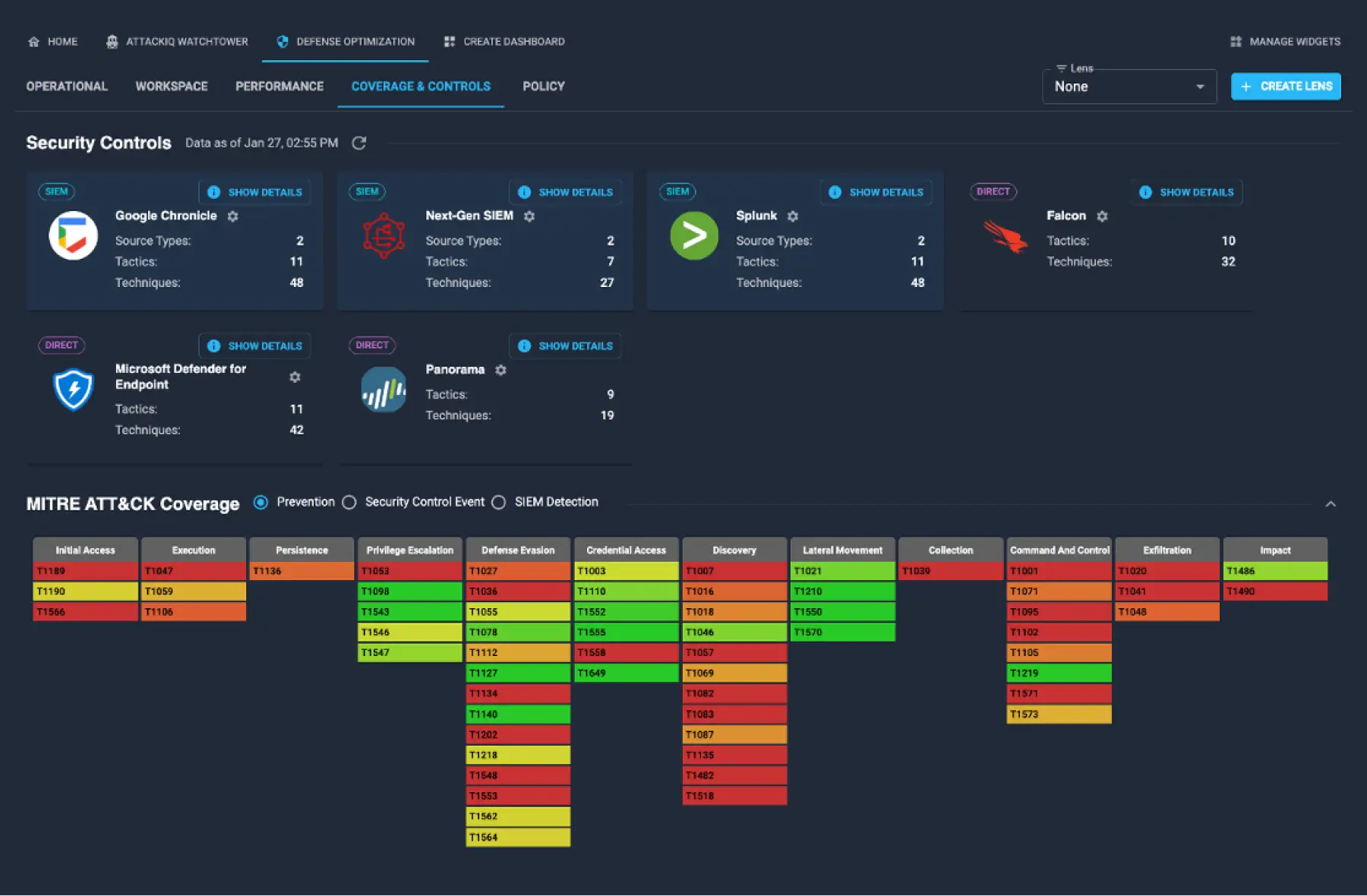Click technique cell T1564 under Defense Evasion
Screen dimensions: 1367x896
(518, 838)
